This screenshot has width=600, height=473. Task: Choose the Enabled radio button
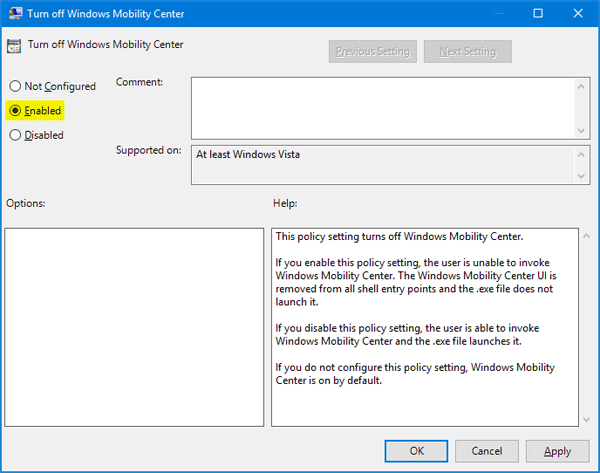point(15,111)
